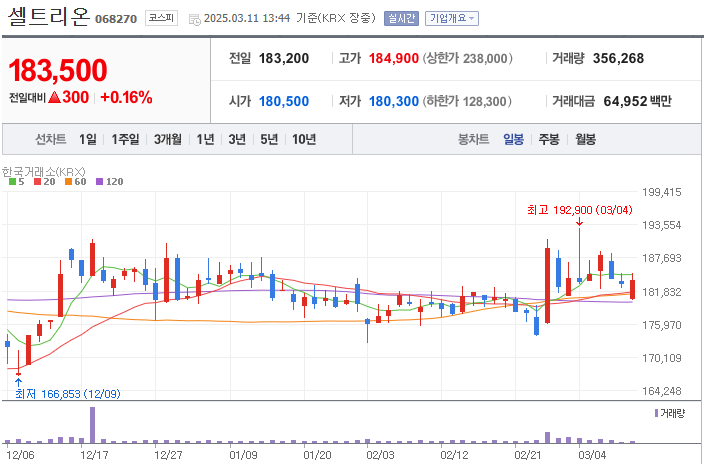704x464 pixels.
Task: Click the 거래량 volume legend swatch
Action: point(656,413)
